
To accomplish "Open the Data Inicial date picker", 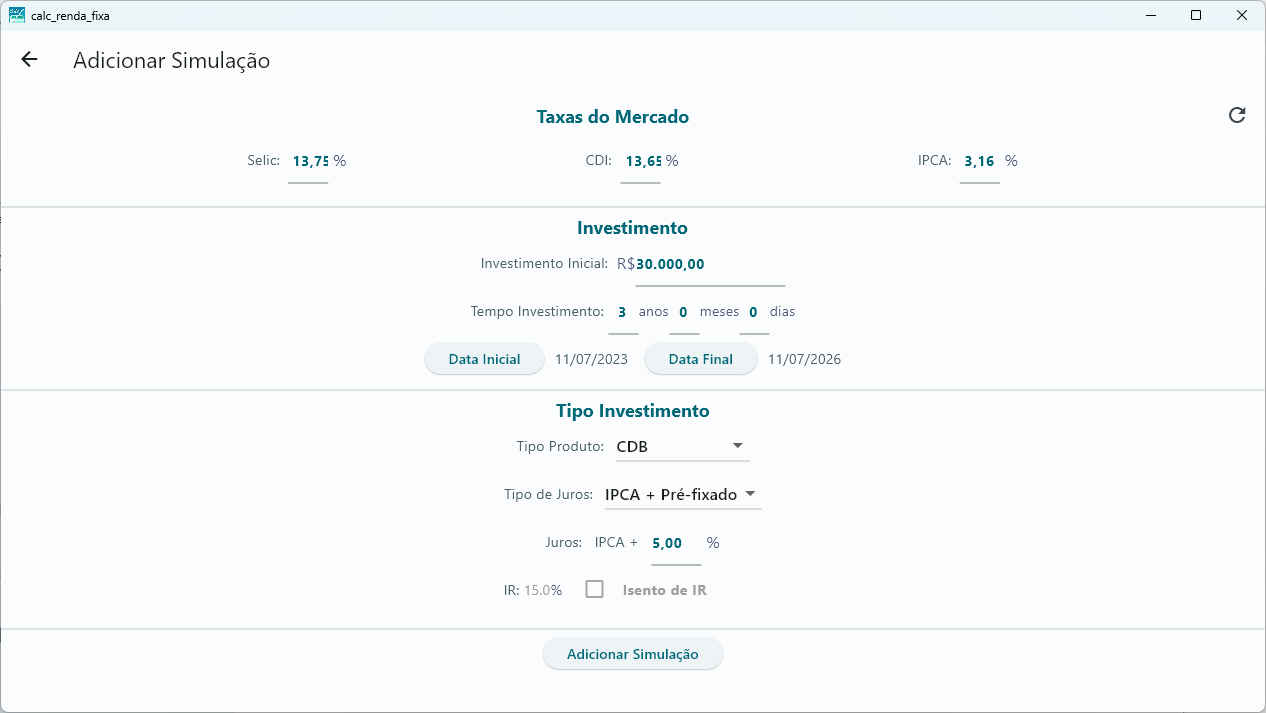I will [x=484, y=359].
